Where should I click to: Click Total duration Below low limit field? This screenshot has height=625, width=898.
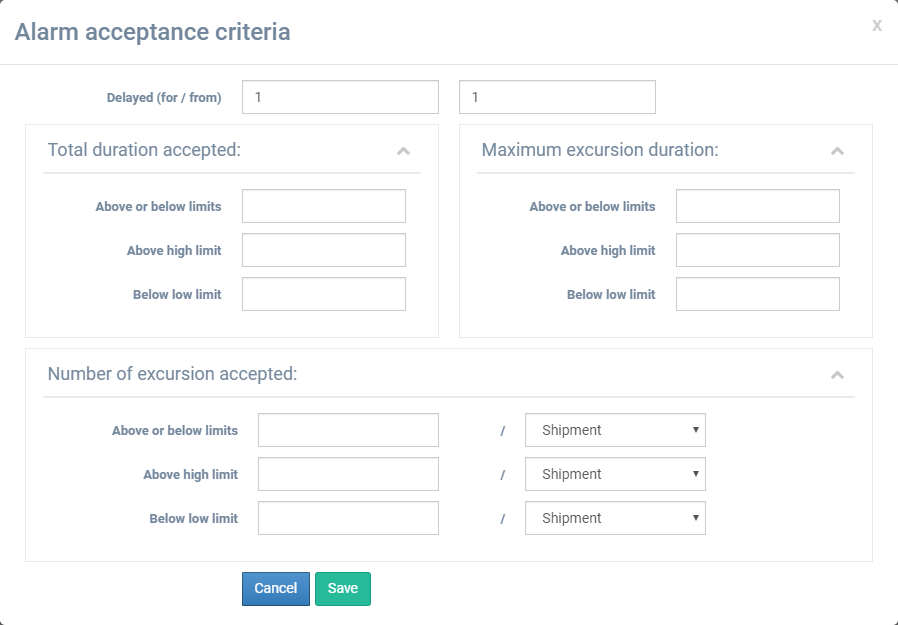click(x=324, y=294)
